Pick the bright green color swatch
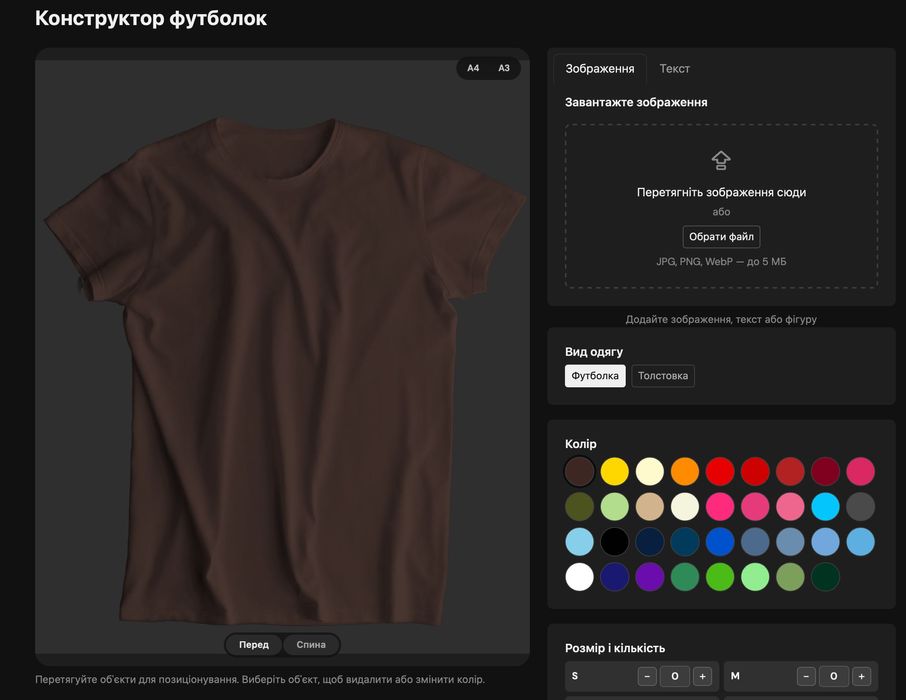906x700 pixels. pyautogui.click(x=720, y=577)
